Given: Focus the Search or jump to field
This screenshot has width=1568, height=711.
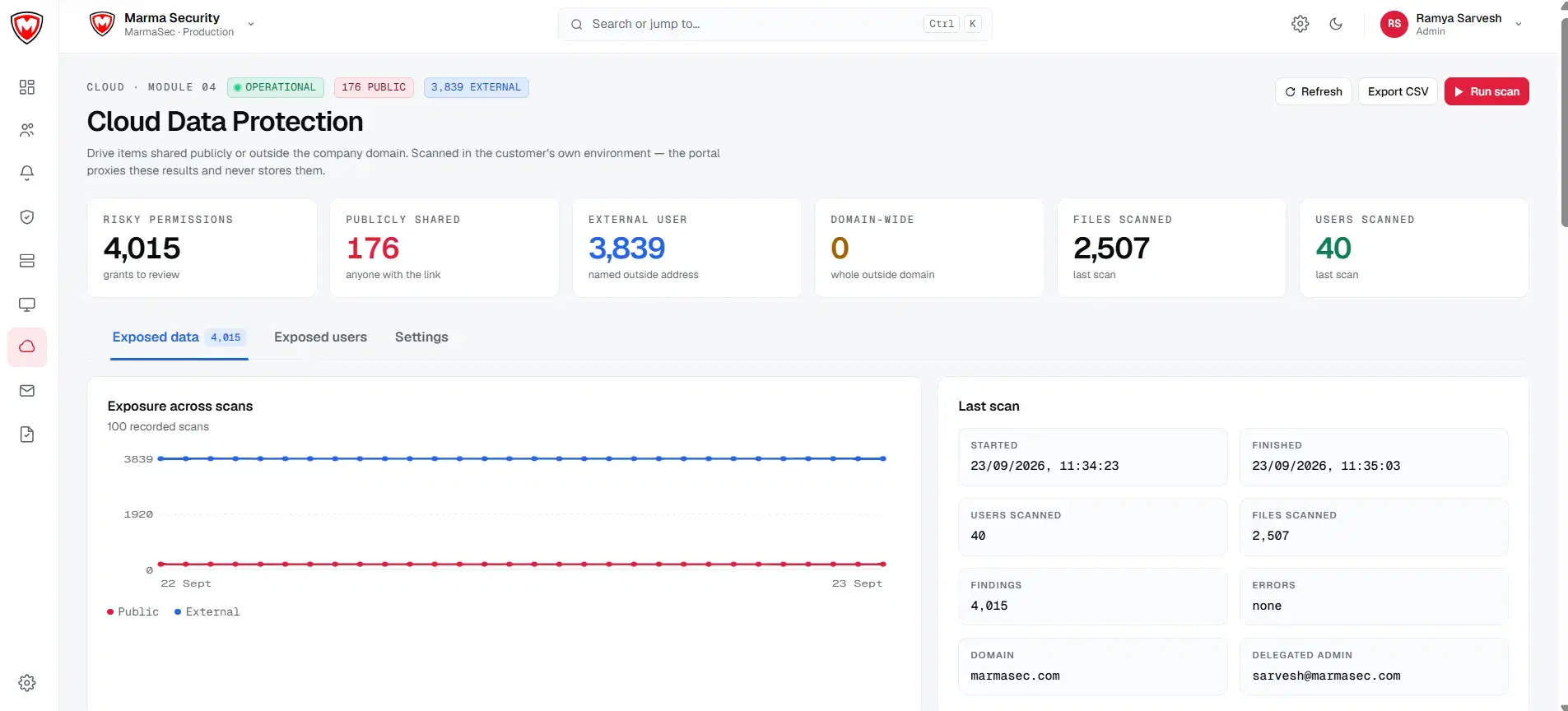Looking at the screenshot, I should pyautogui.click(x=775, y=24).
